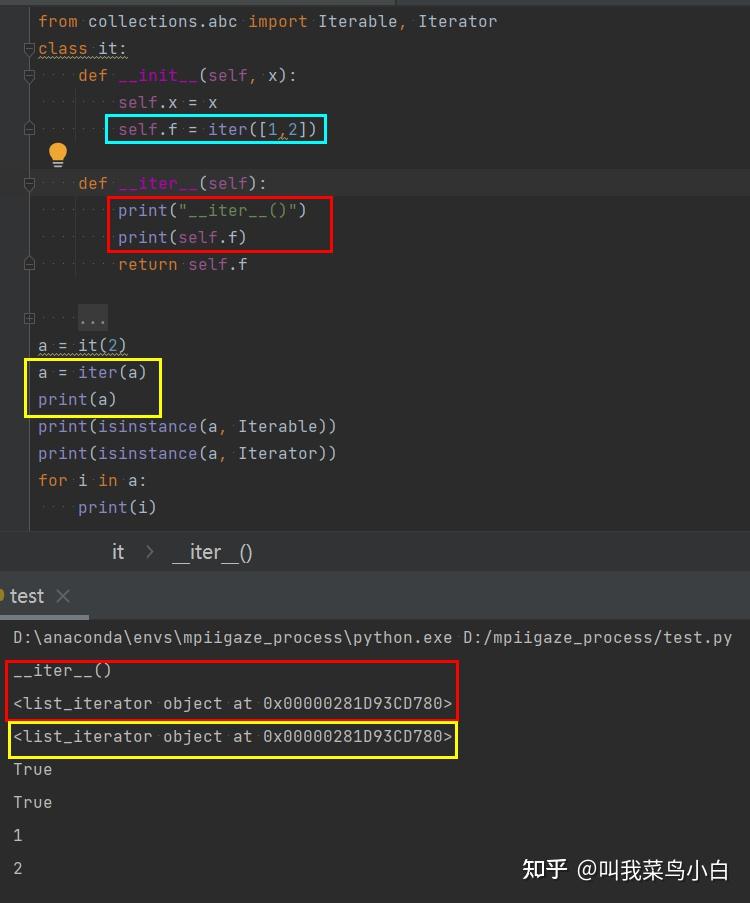Click the first list_iterator output line
Image resolution: width=750 pixels, height=903 pixels.
click(232, 704)
